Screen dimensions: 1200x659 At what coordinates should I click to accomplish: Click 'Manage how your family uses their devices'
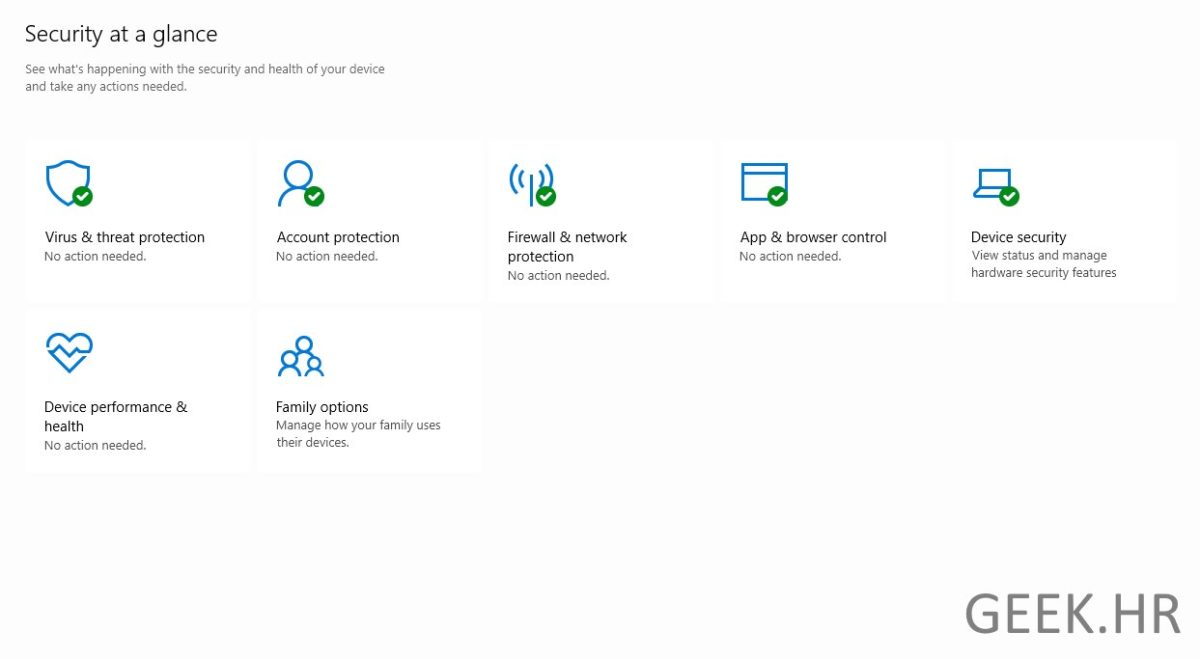pyautogui.click(x=358, y=434)
